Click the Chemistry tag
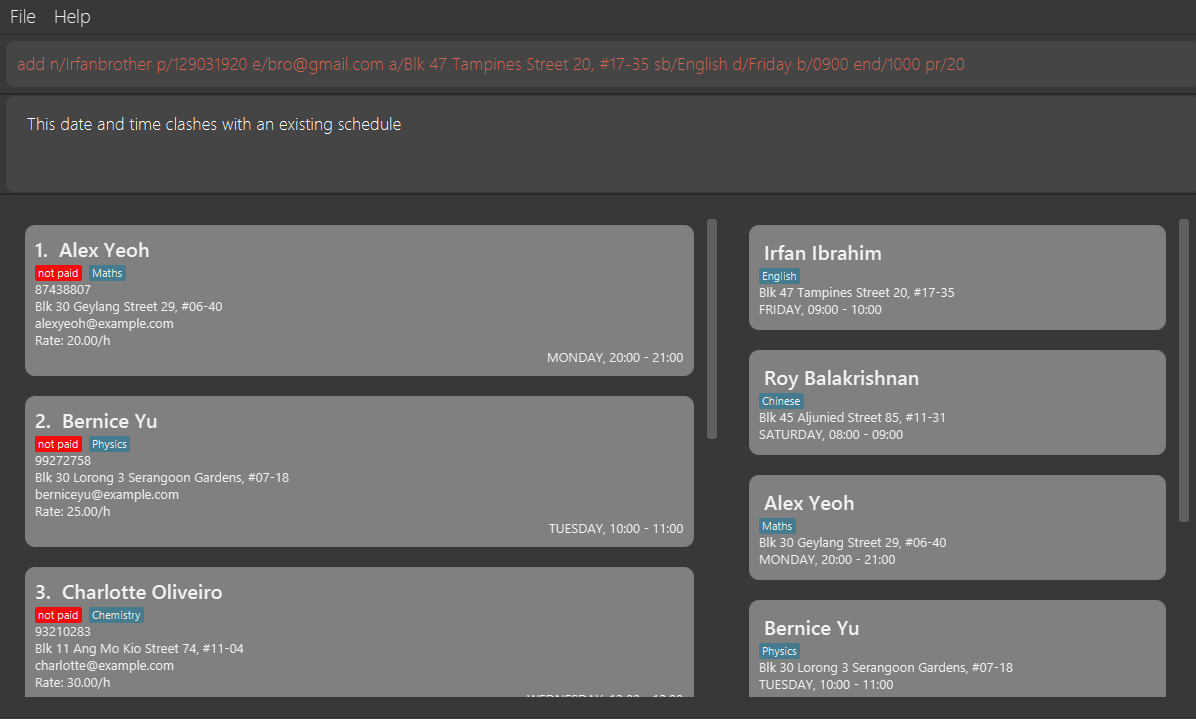Image resolution: width=1196 pixels, height=719 pixels. 116,615
